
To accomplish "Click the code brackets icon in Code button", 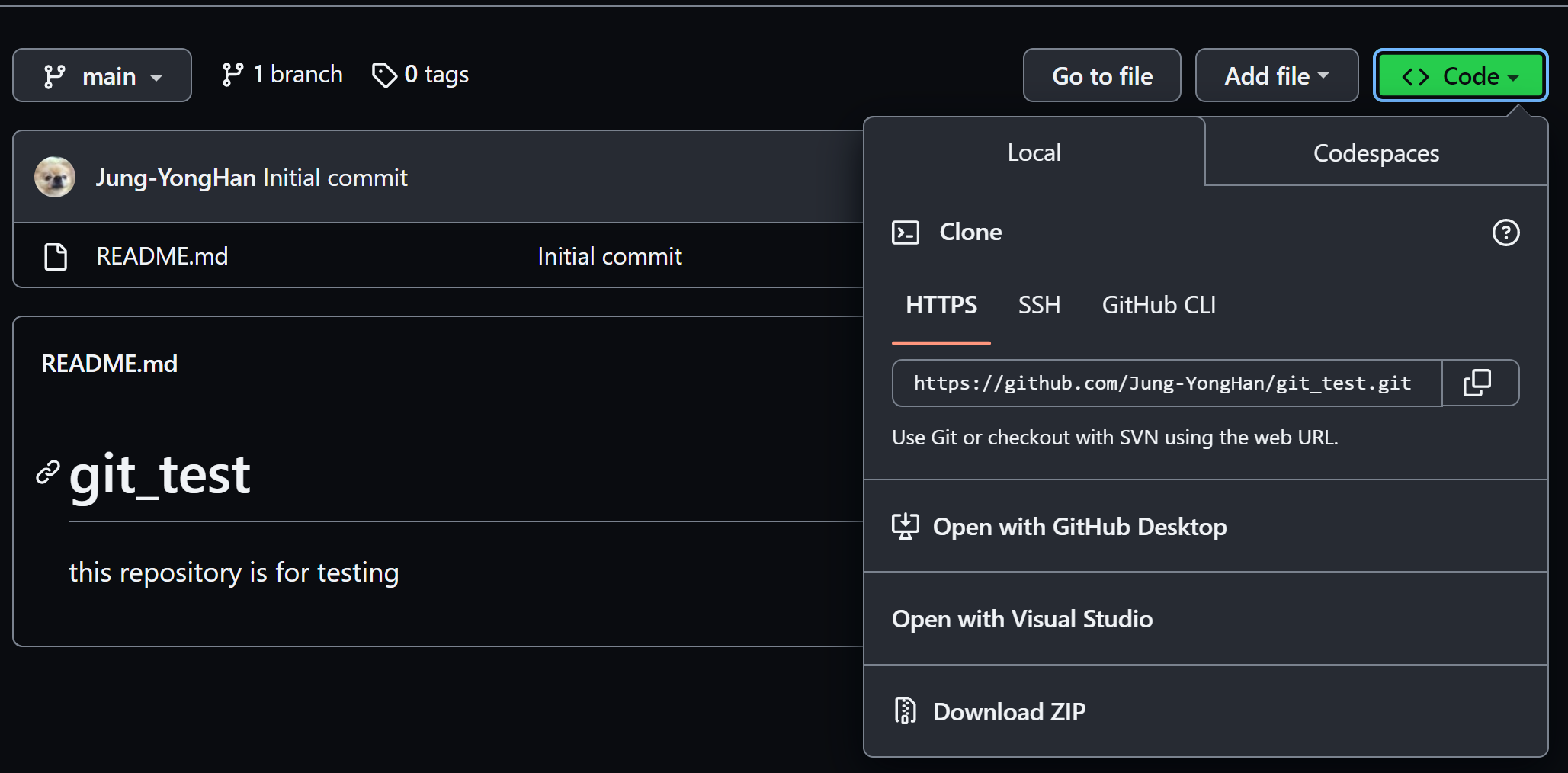I will 1416,76.
